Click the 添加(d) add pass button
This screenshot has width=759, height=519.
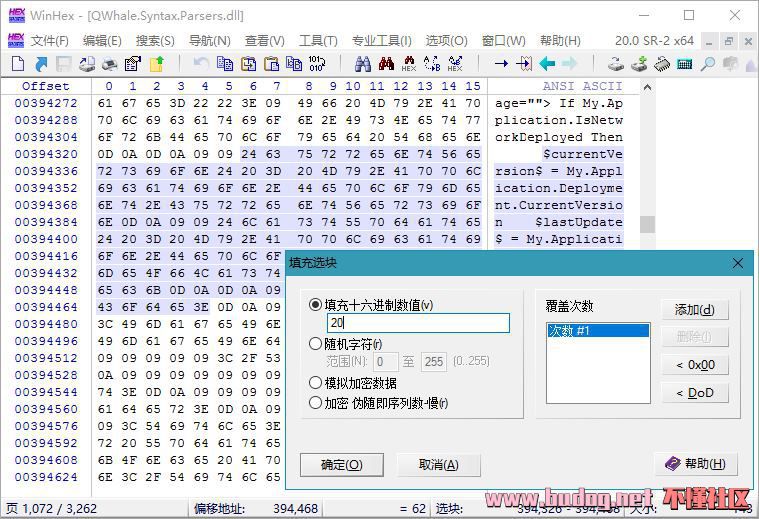tap(695, 309)
